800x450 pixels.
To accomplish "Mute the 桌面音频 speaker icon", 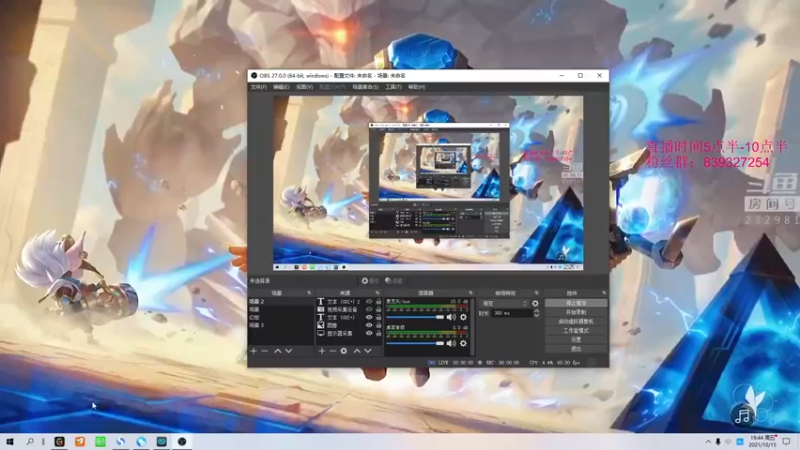I will pyautogui.click(x=452, y=343).
